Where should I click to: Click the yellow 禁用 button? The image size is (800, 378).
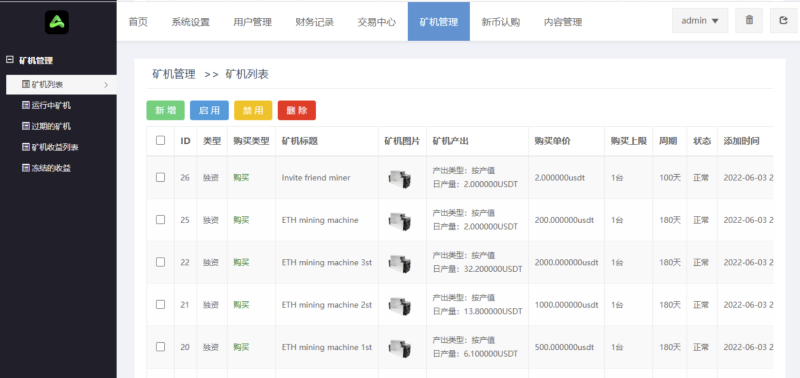point(253,110)
